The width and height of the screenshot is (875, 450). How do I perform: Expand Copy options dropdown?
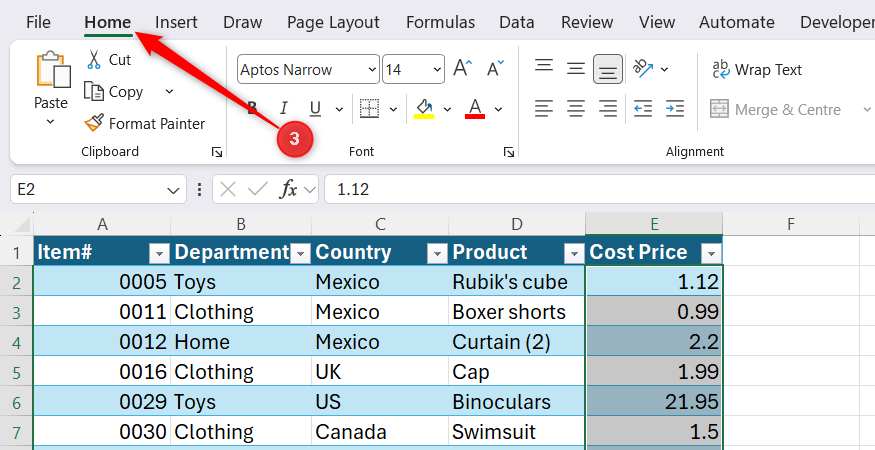coord(169,92)
